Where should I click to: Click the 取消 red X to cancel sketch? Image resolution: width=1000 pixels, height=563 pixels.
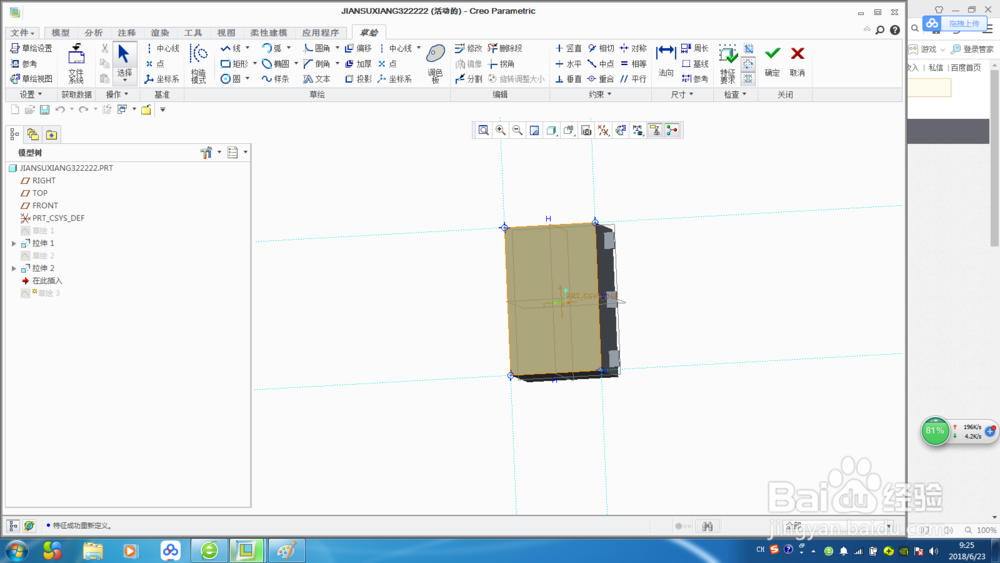click(x=797, y=62)
